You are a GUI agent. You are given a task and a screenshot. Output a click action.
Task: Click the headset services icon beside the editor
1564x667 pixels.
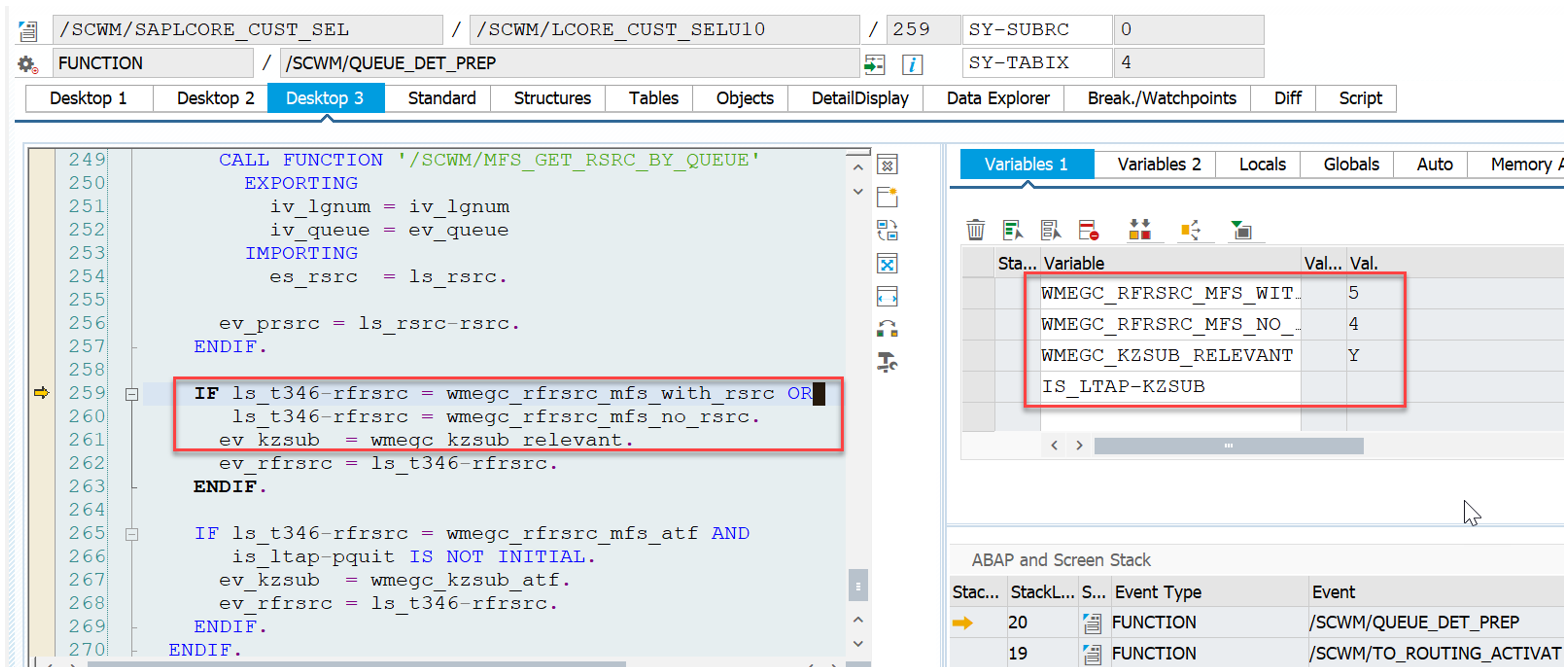[x=886, y=329]
